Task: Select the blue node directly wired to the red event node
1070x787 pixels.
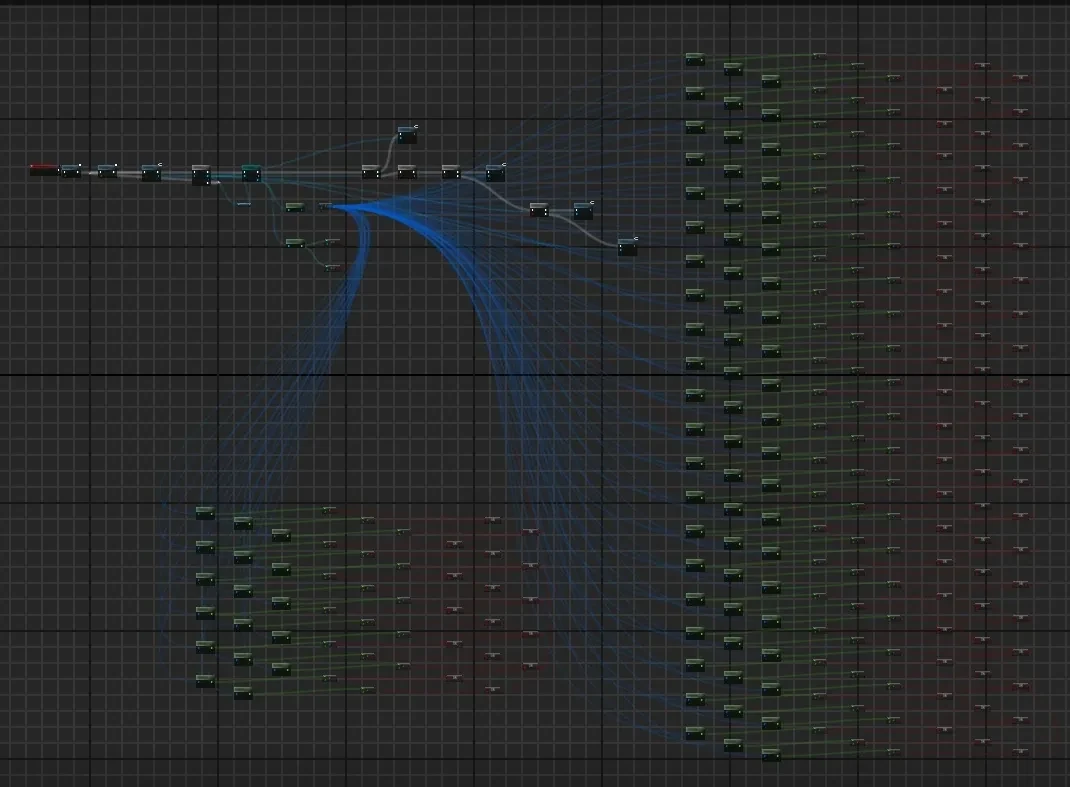Action: click(71, 171)
